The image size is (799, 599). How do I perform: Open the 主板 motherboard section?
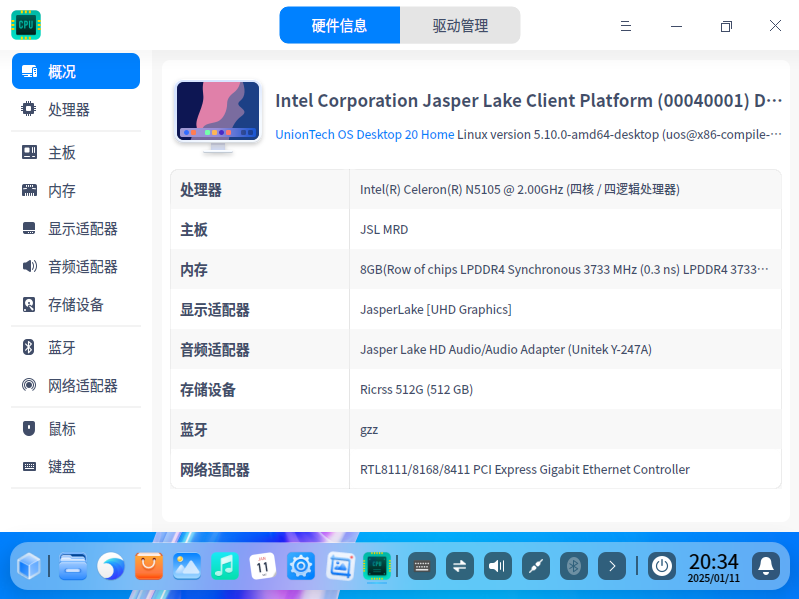tap(76, 152)
